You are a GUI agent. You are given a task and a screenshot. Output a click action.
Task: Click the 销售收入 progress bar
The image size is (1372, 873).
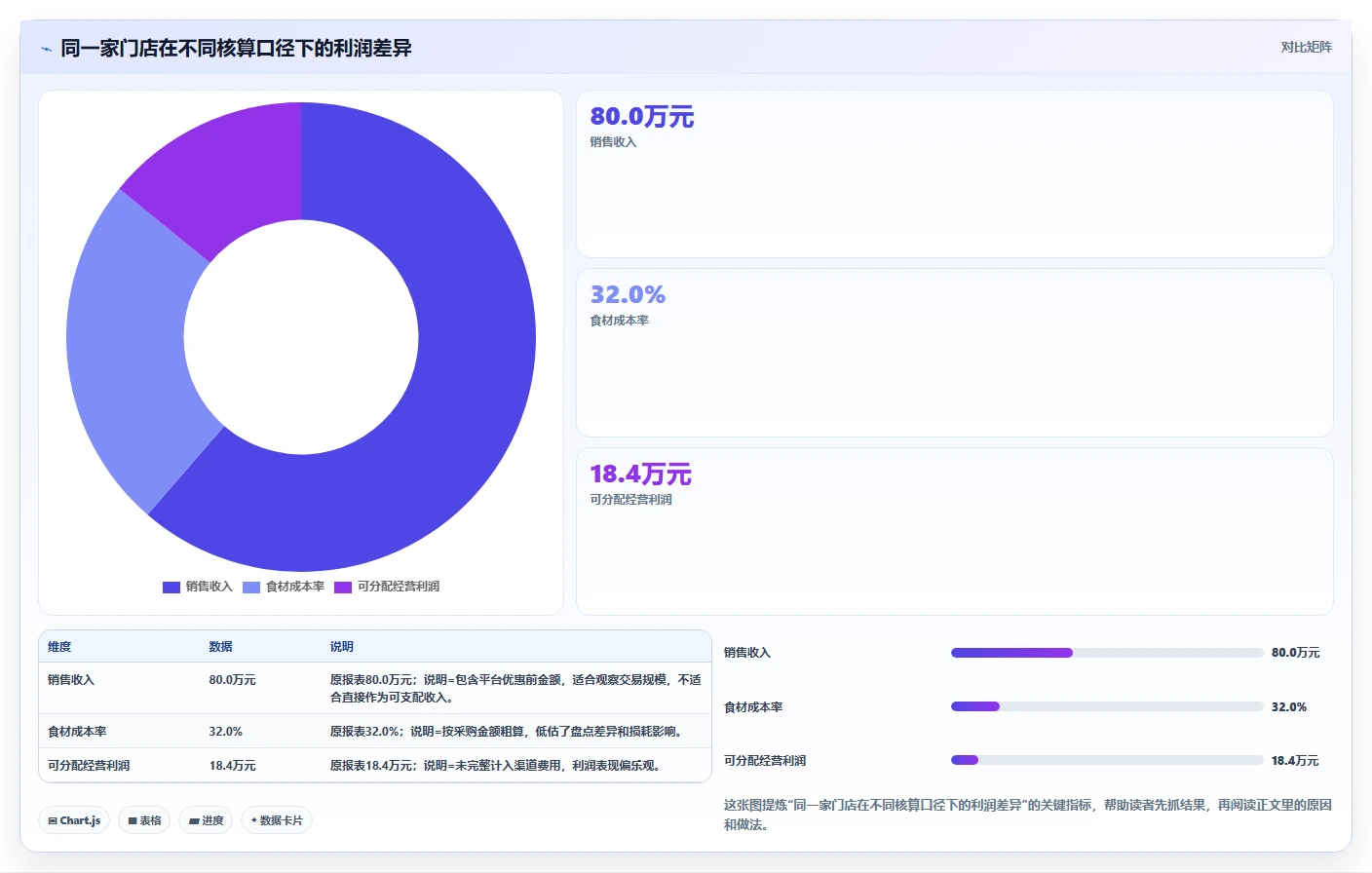(1107, 653)
